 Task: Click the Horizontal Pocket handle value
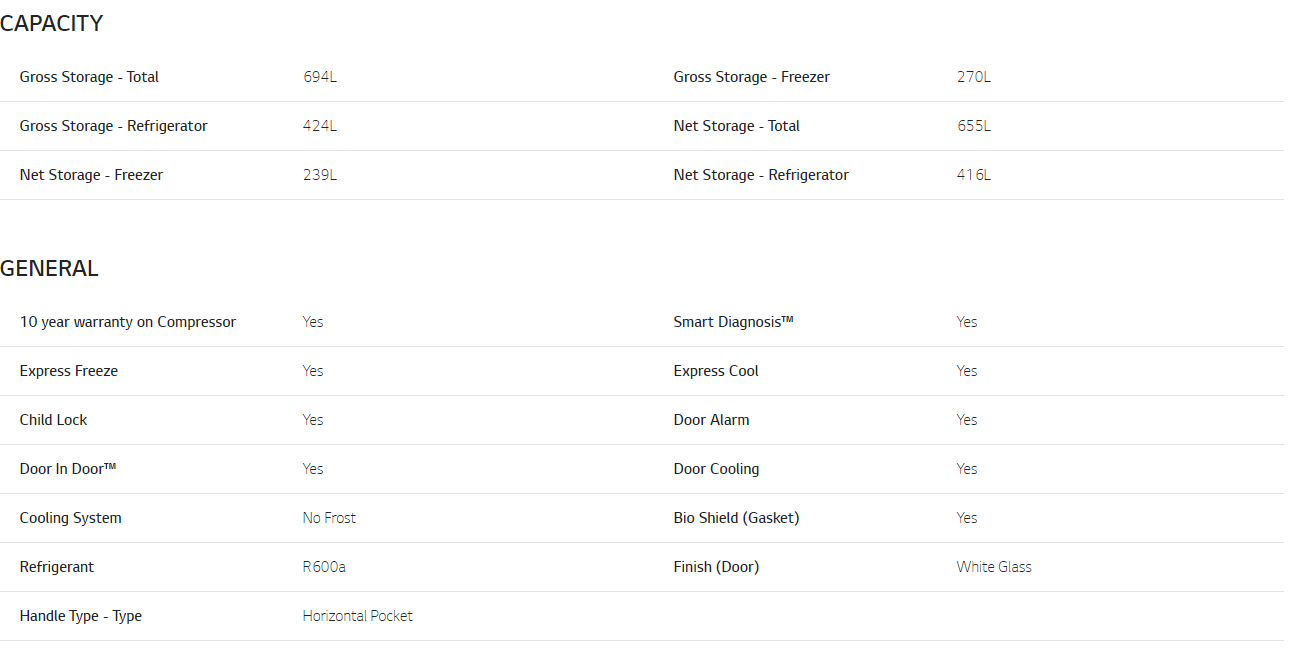(x=357, y=616)
